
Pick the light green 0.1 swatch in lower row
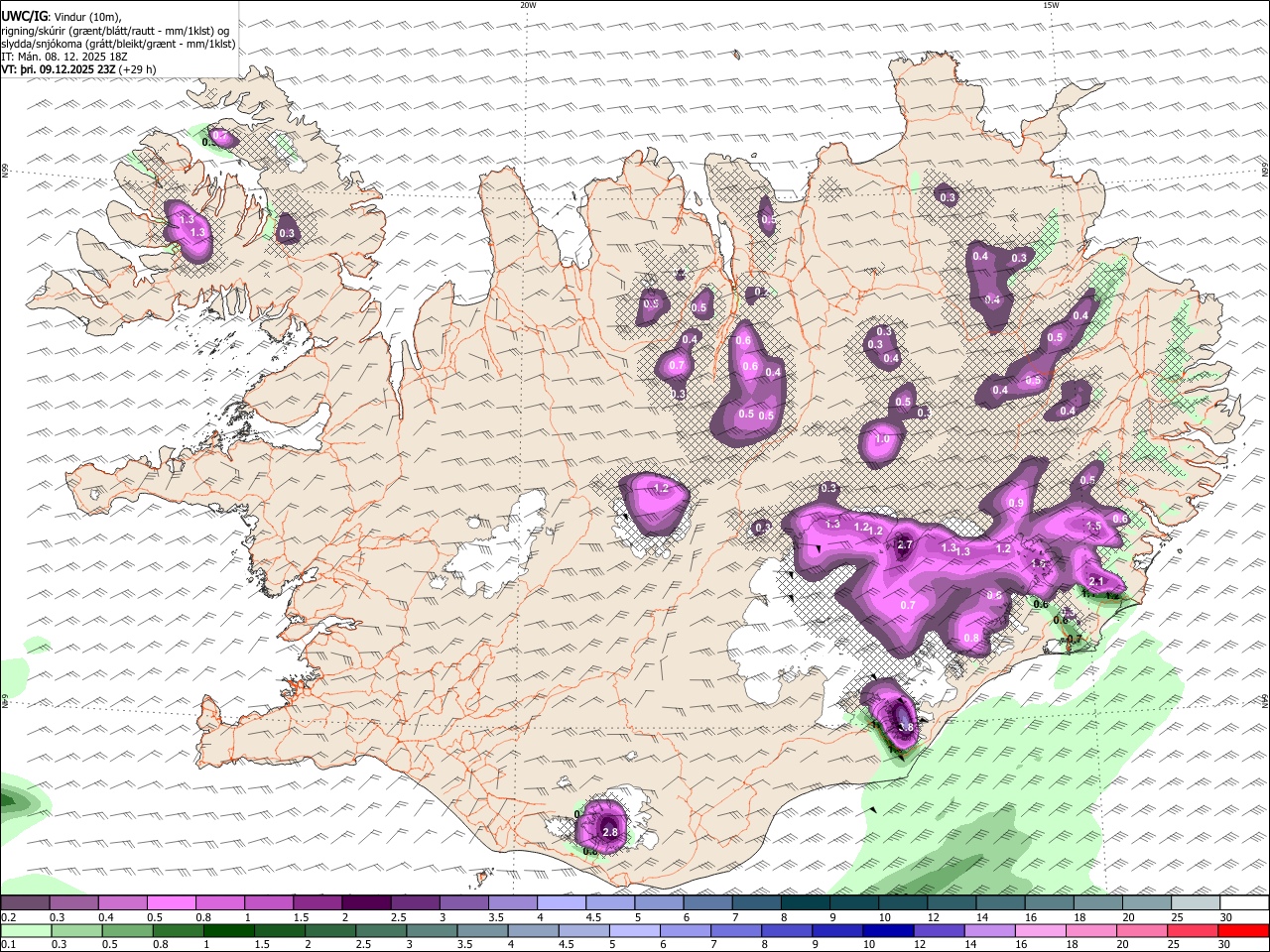(x=26, y=930)
